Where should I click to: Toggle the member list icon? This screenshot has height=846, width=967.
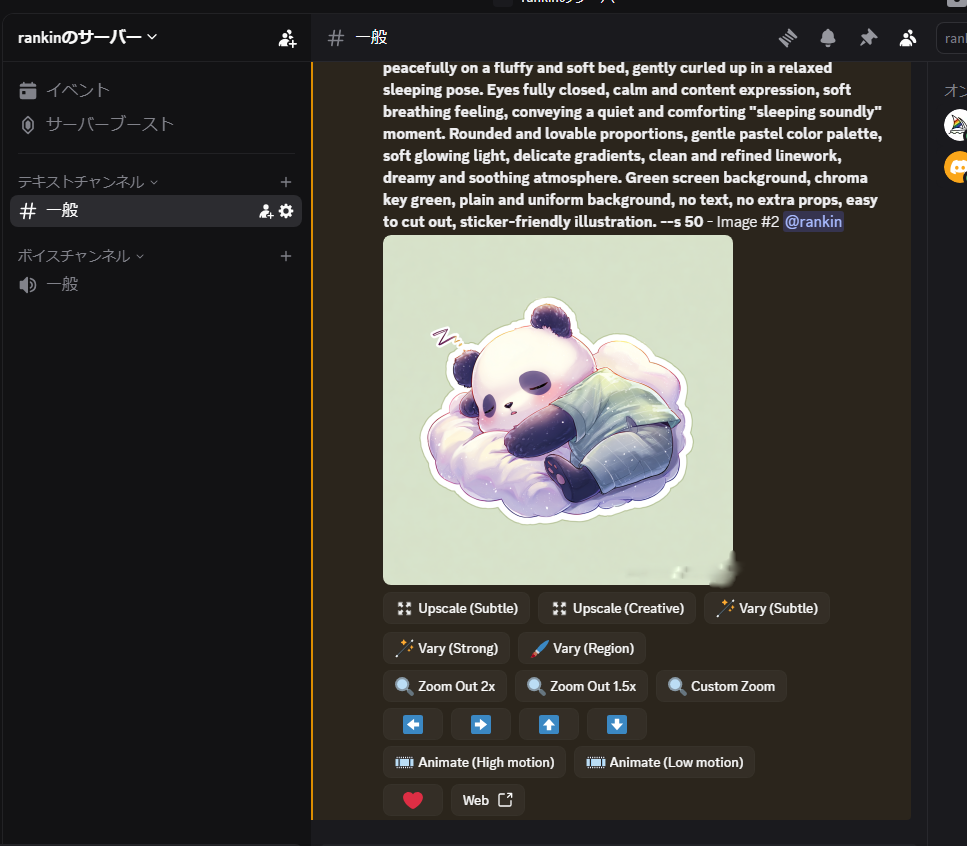tap(908, 38)
